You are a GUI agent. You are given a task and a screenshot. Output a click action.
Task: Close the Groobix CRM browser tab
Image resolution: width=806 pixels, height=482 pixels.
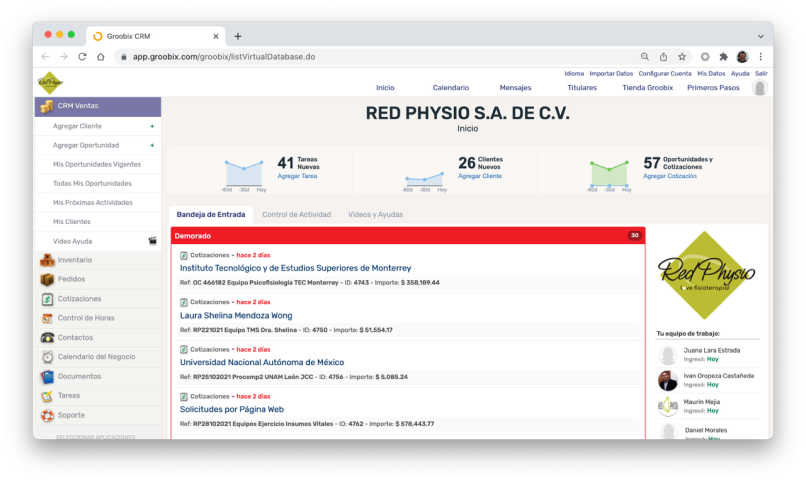tap(216, 36)
